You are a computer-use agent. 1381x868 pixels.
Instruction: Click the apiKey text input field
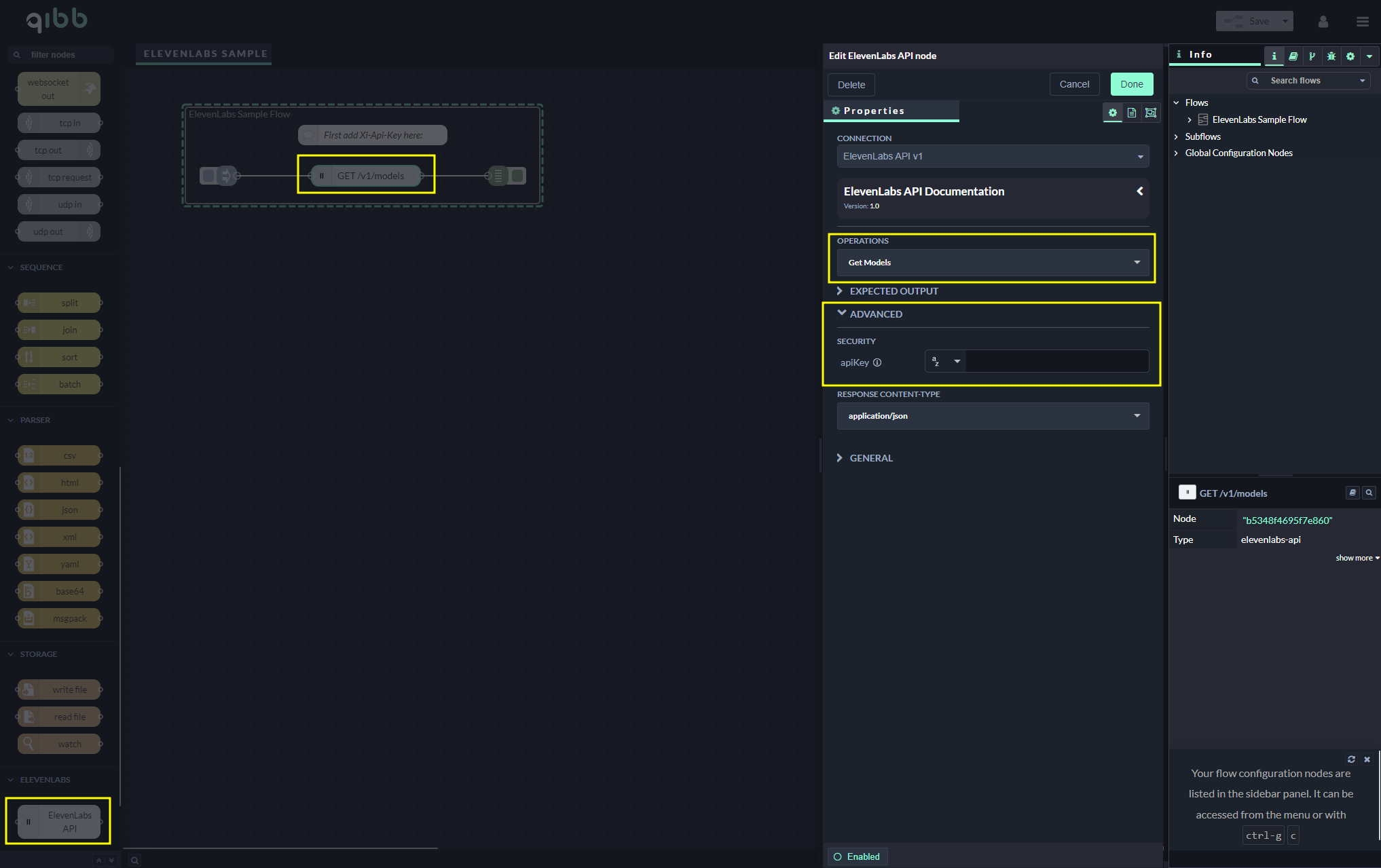point(1056,362)
